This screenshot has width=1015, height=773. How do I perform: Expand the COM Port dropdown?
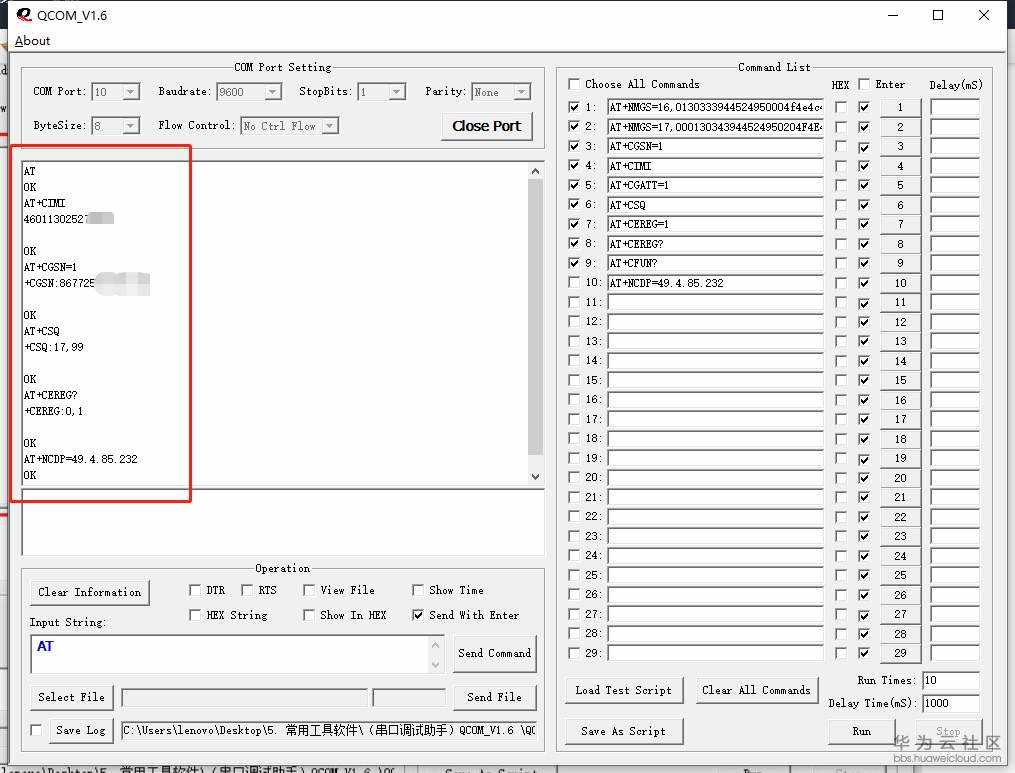(x=131, y=92)
